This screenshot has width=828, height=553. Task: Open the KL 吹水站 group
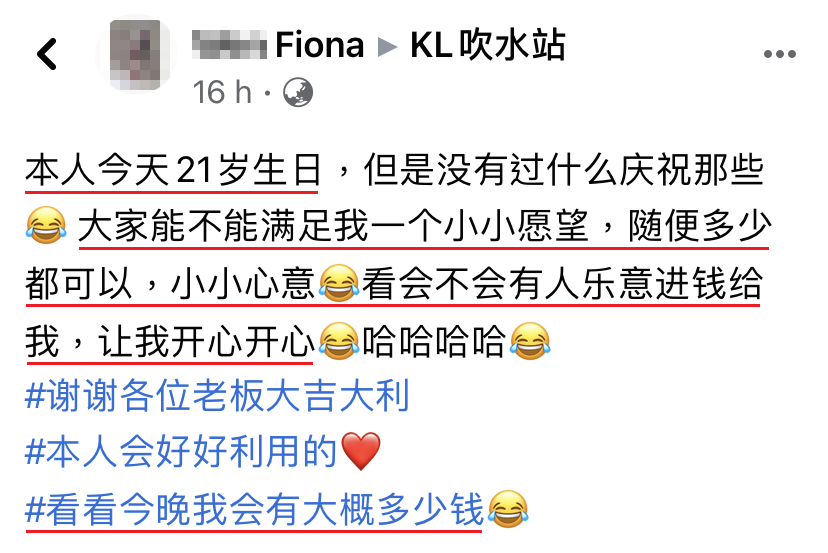(x=487, y=45)
